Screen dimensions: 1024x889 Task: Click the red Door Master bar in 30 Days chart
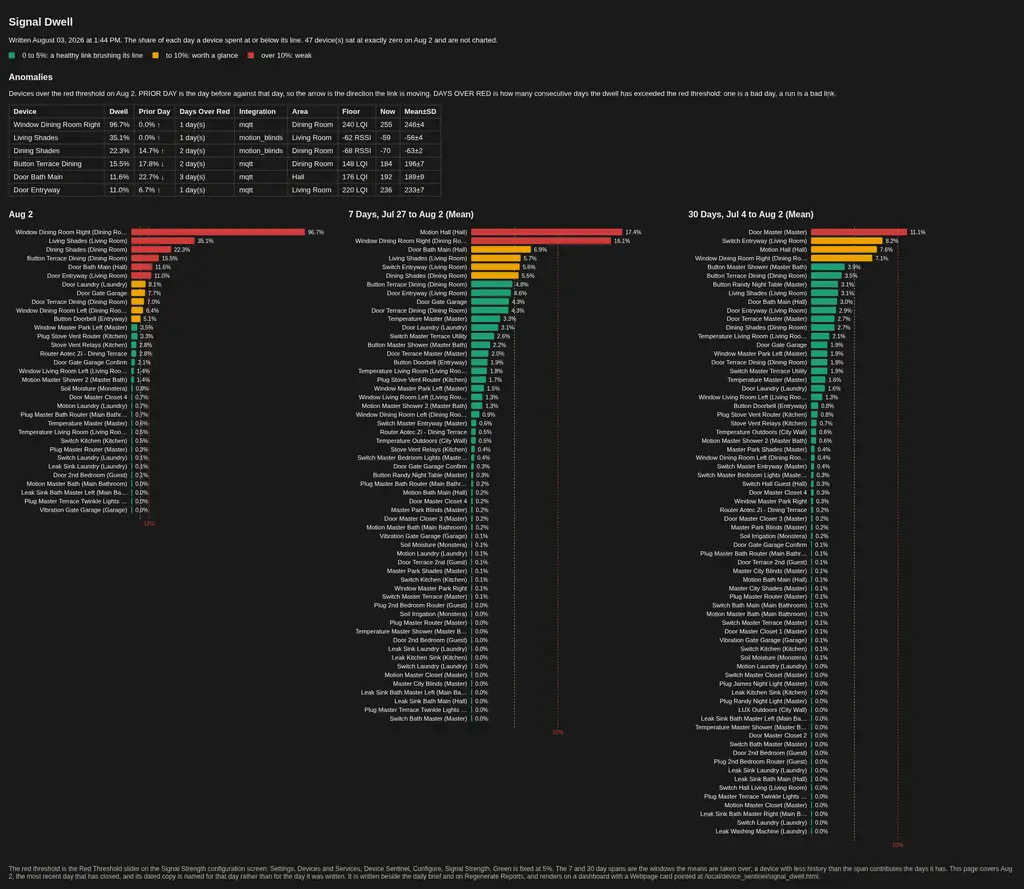pyautogui.click(x=859, y=232)
